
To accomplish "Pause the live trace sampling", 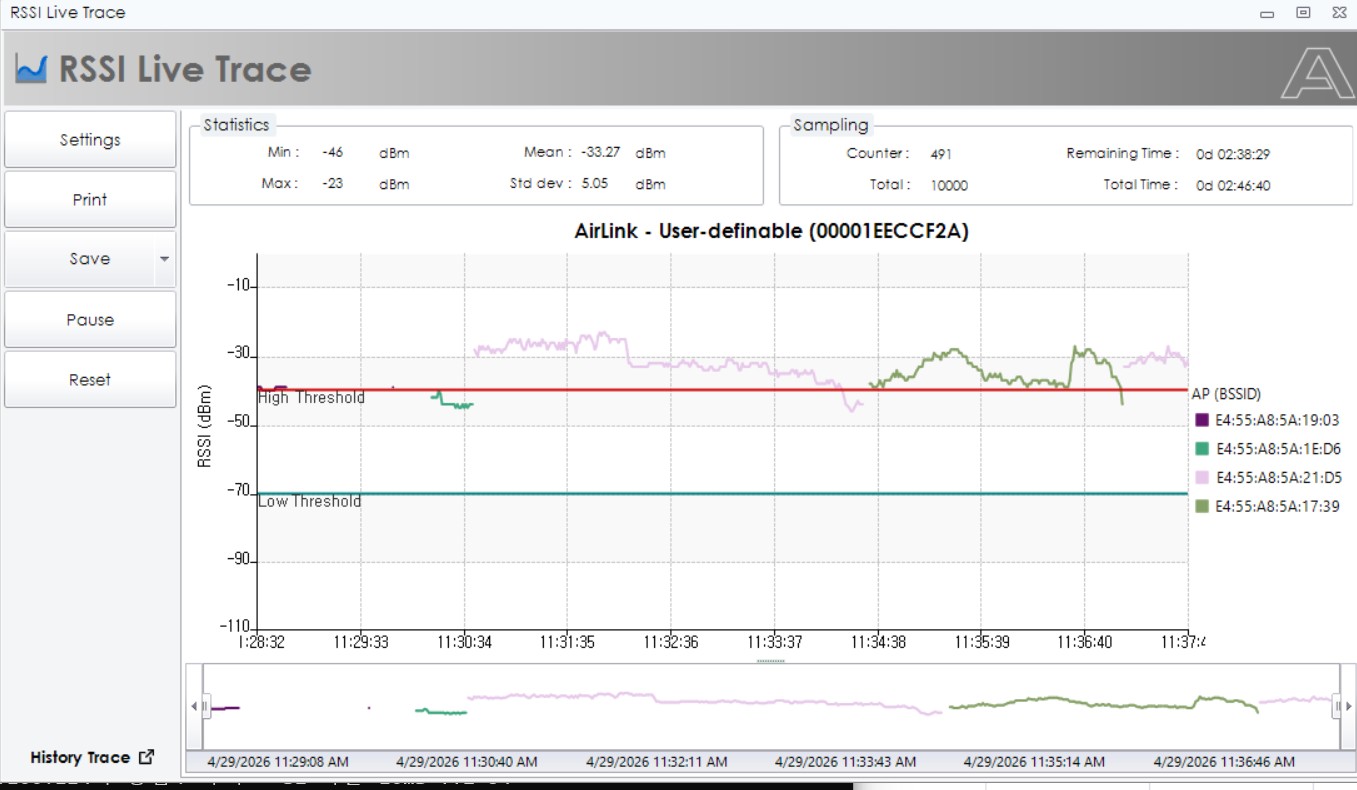I will pos(90,320).
